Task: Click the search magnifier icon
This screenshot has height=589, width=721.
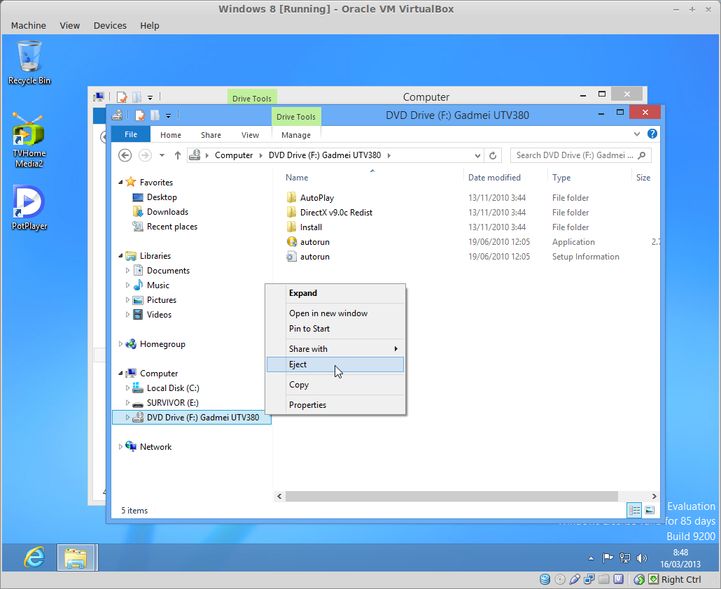Action: point(642,155)
